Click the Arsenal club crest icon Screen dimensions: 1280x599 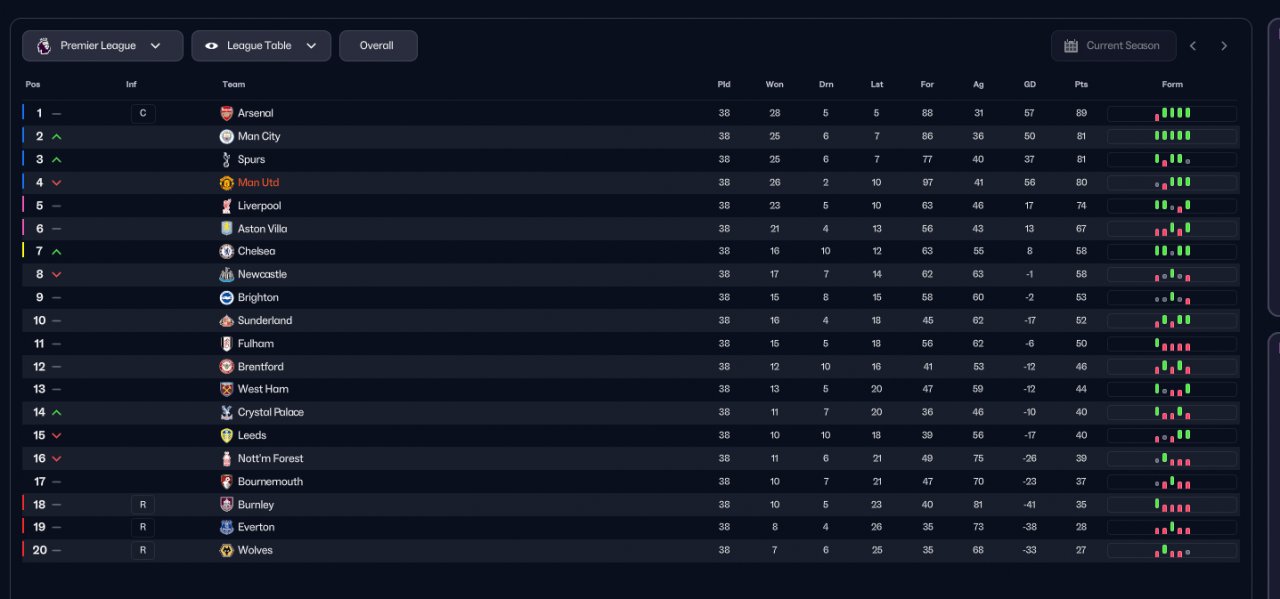(x=226, y=113)
